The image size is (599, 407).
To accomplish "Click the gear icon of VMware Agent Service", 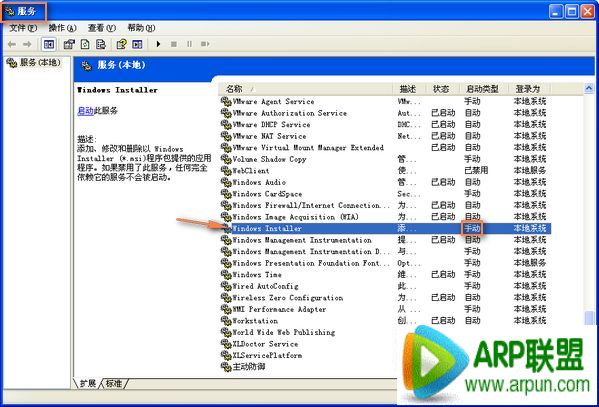I will click(226, 102).
